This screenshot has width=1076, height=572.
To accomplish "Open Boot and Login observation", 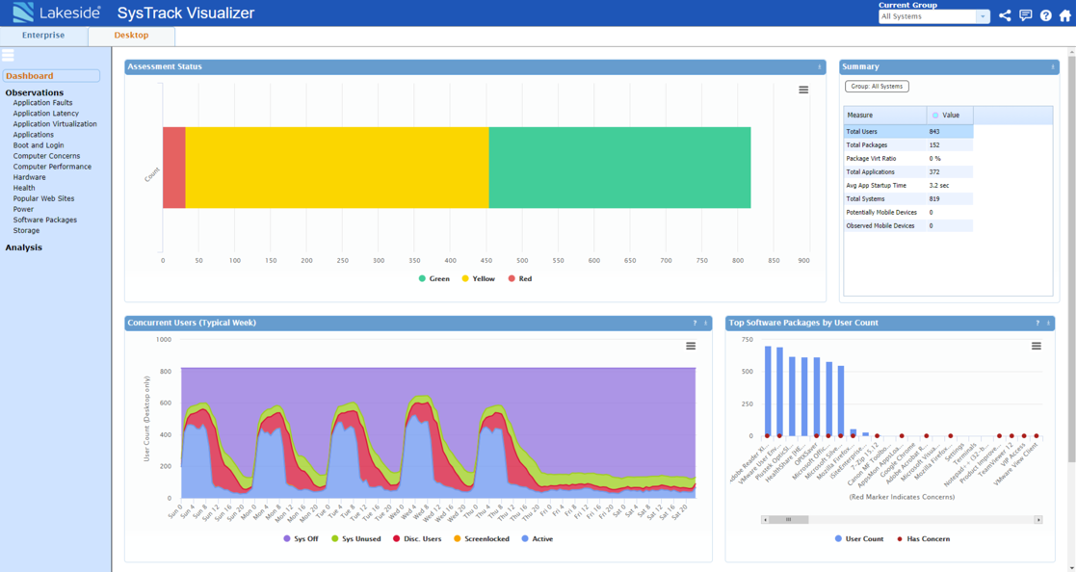I will tap(38, 145).
